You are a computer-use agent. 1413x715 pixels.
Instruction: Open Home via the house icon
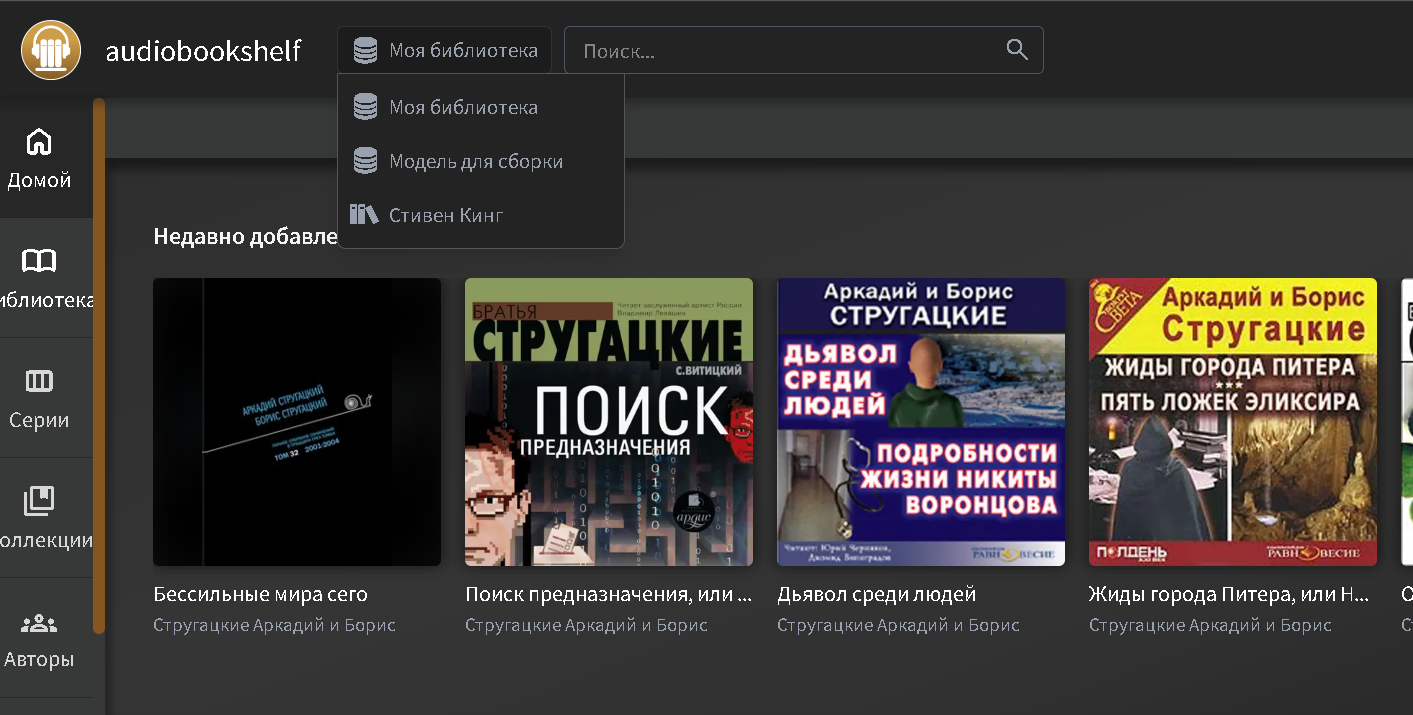[39, 142]
